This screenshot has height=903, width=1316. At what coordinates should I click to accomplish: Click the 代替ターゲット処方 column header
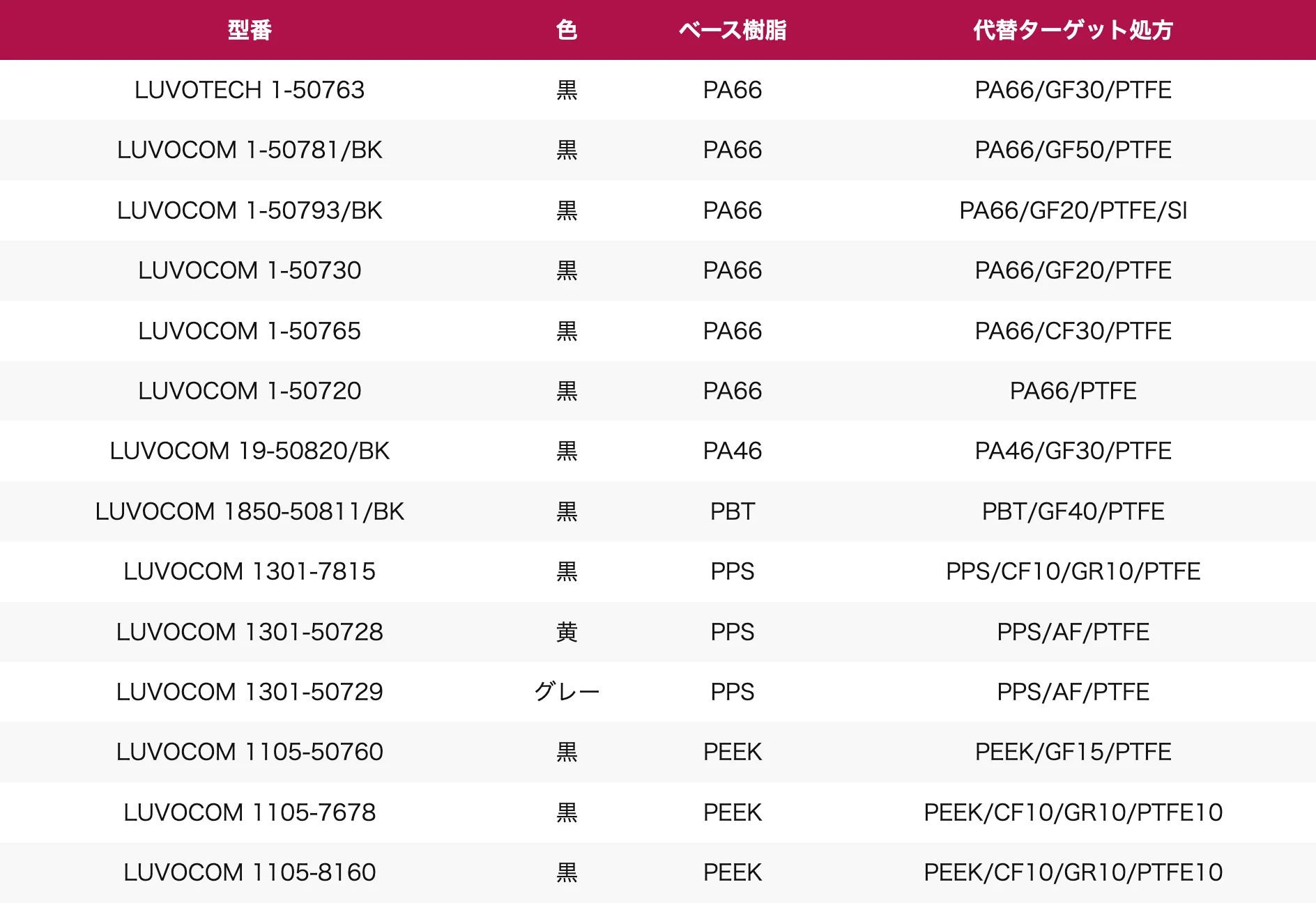point(1073,30)
